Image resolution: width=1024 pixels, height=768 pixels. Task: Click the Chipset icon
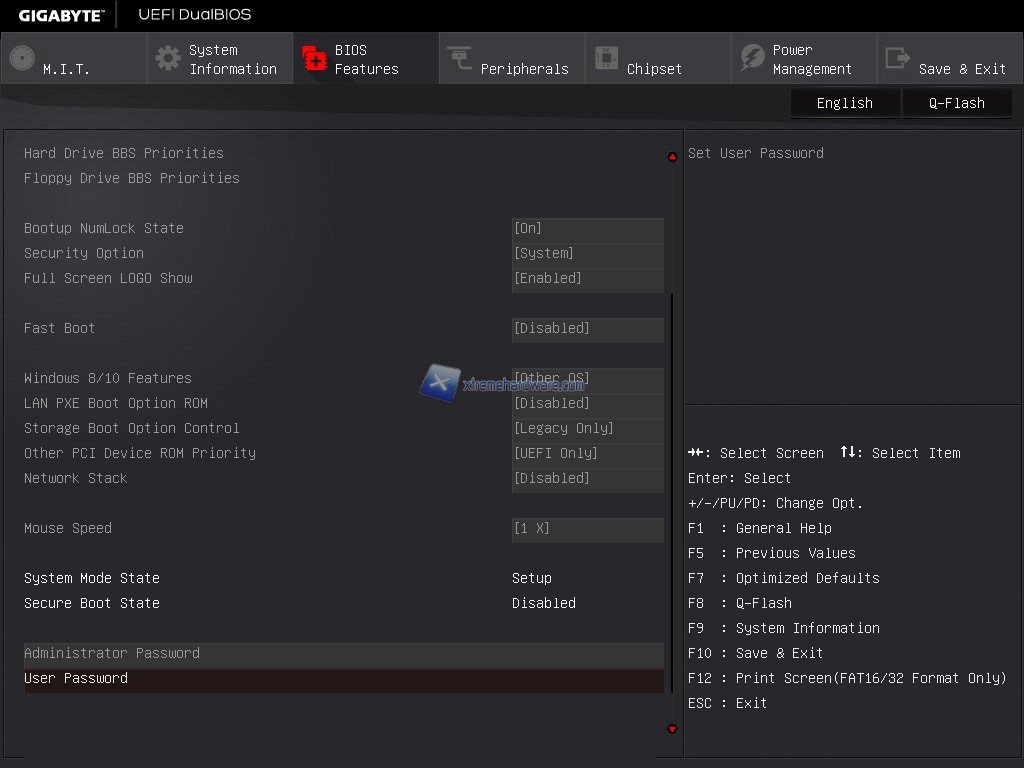606,59
